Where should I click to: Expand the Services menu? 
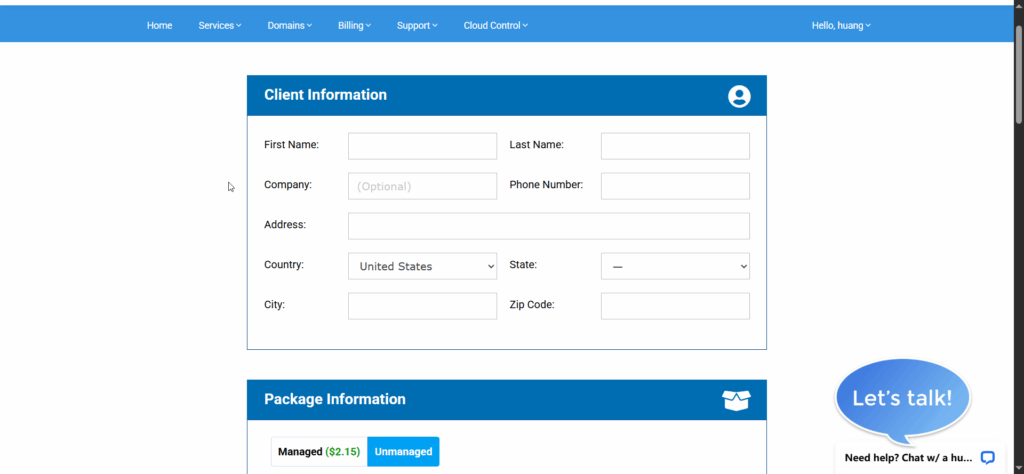(220, 25)
